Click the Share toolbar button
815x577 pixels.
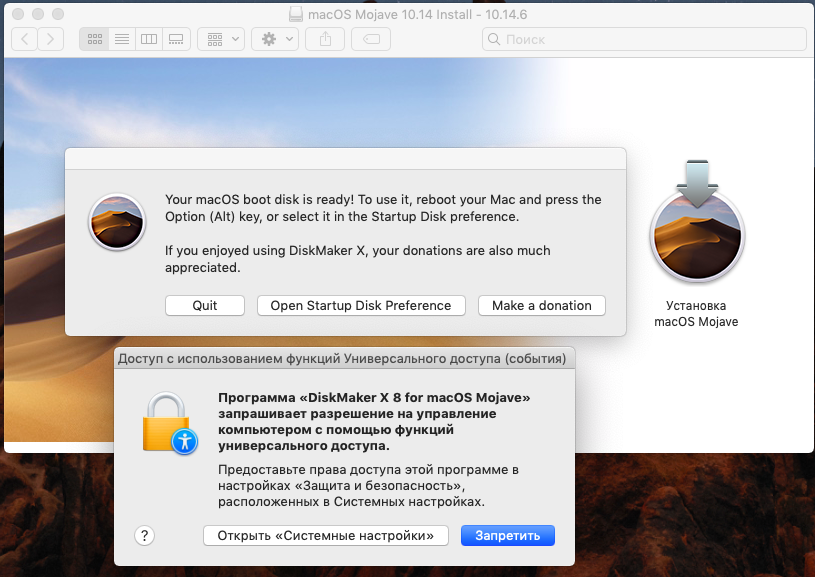pyautogui.click(x=325, y=39)
